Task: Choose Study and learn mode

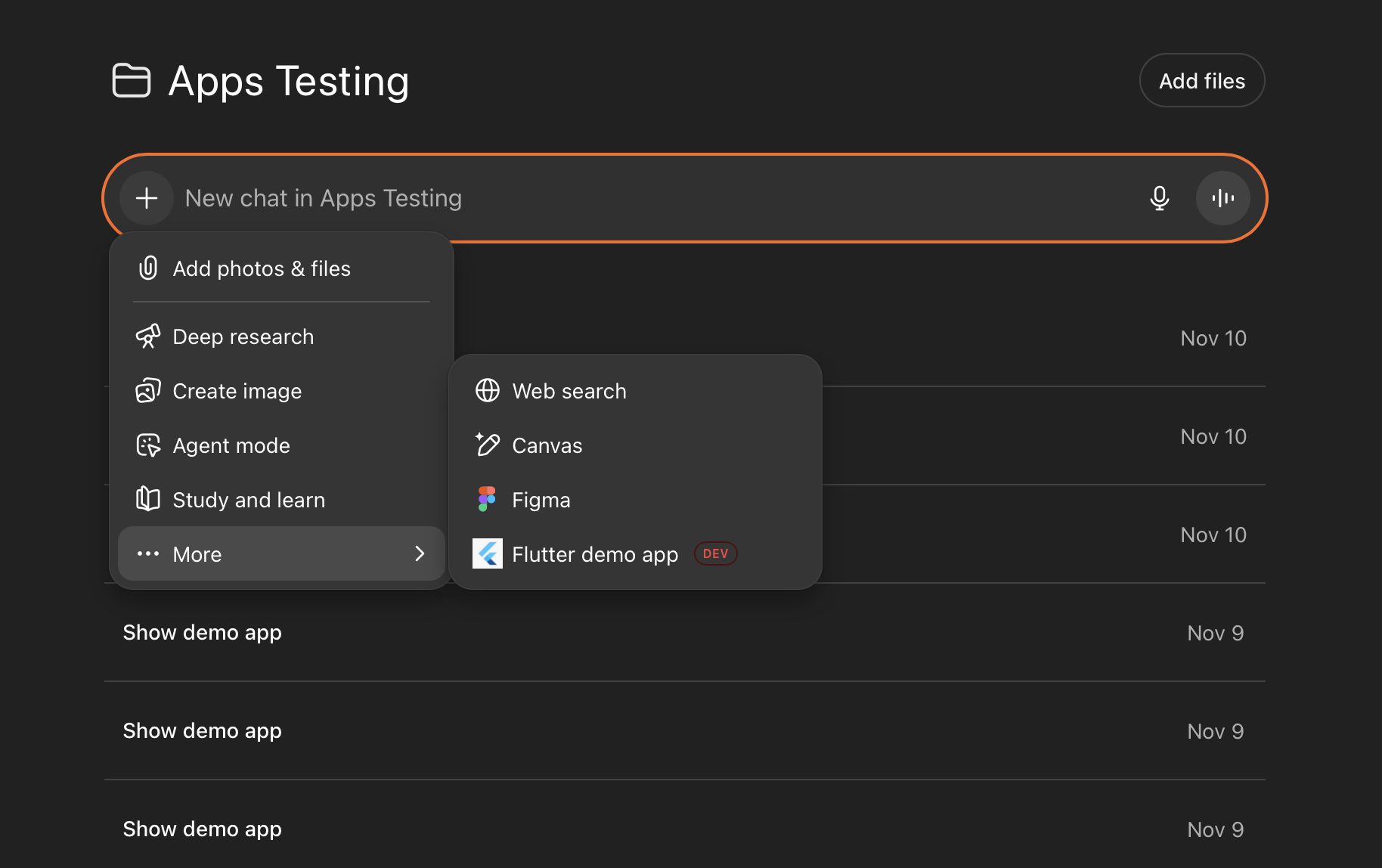Action: point(249,500)
